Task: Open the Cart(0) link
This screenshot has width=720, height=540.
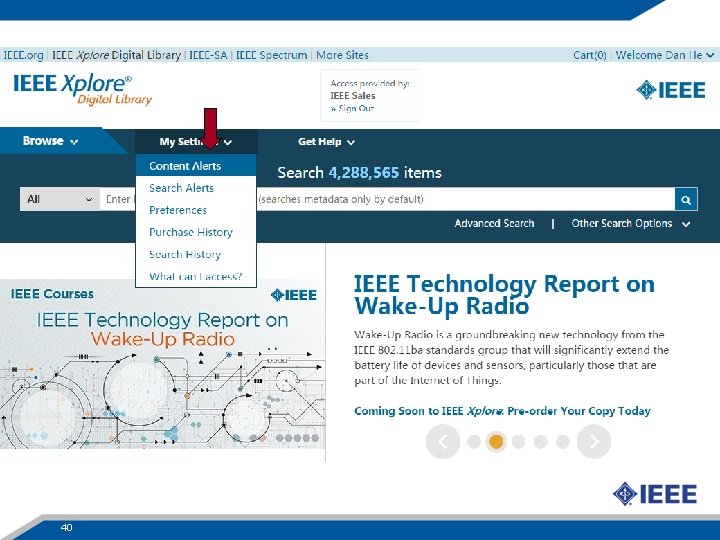Action: [x=590, y=55]
